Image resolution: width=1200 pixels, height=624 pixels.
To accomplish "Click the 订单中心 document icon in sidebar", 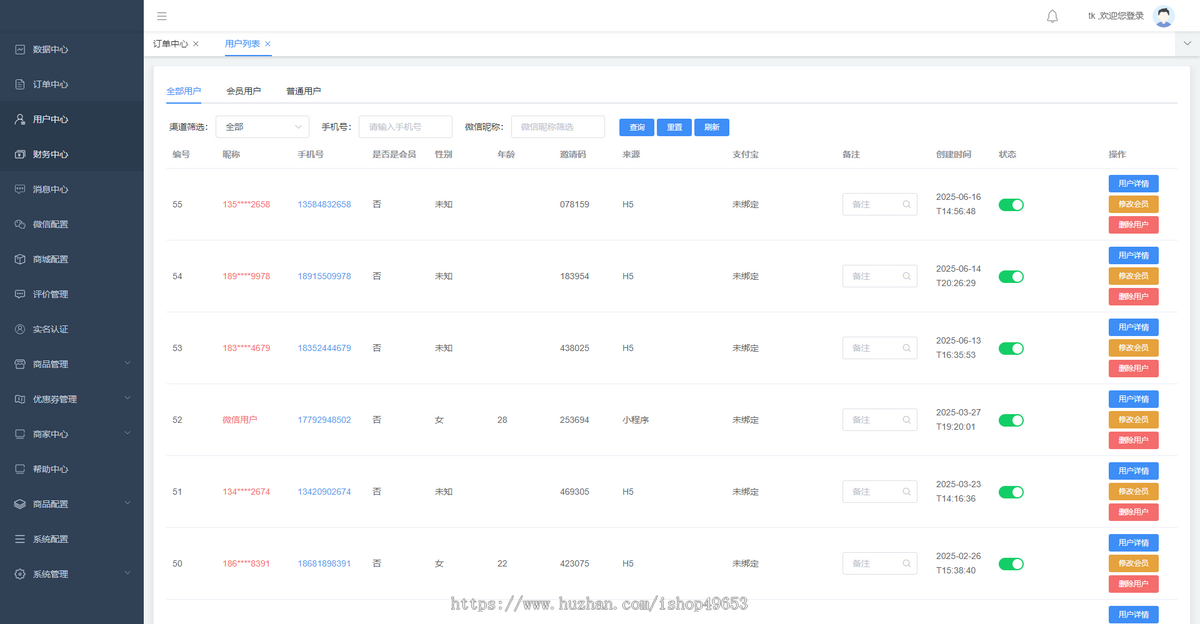I will tap(20, 84).
